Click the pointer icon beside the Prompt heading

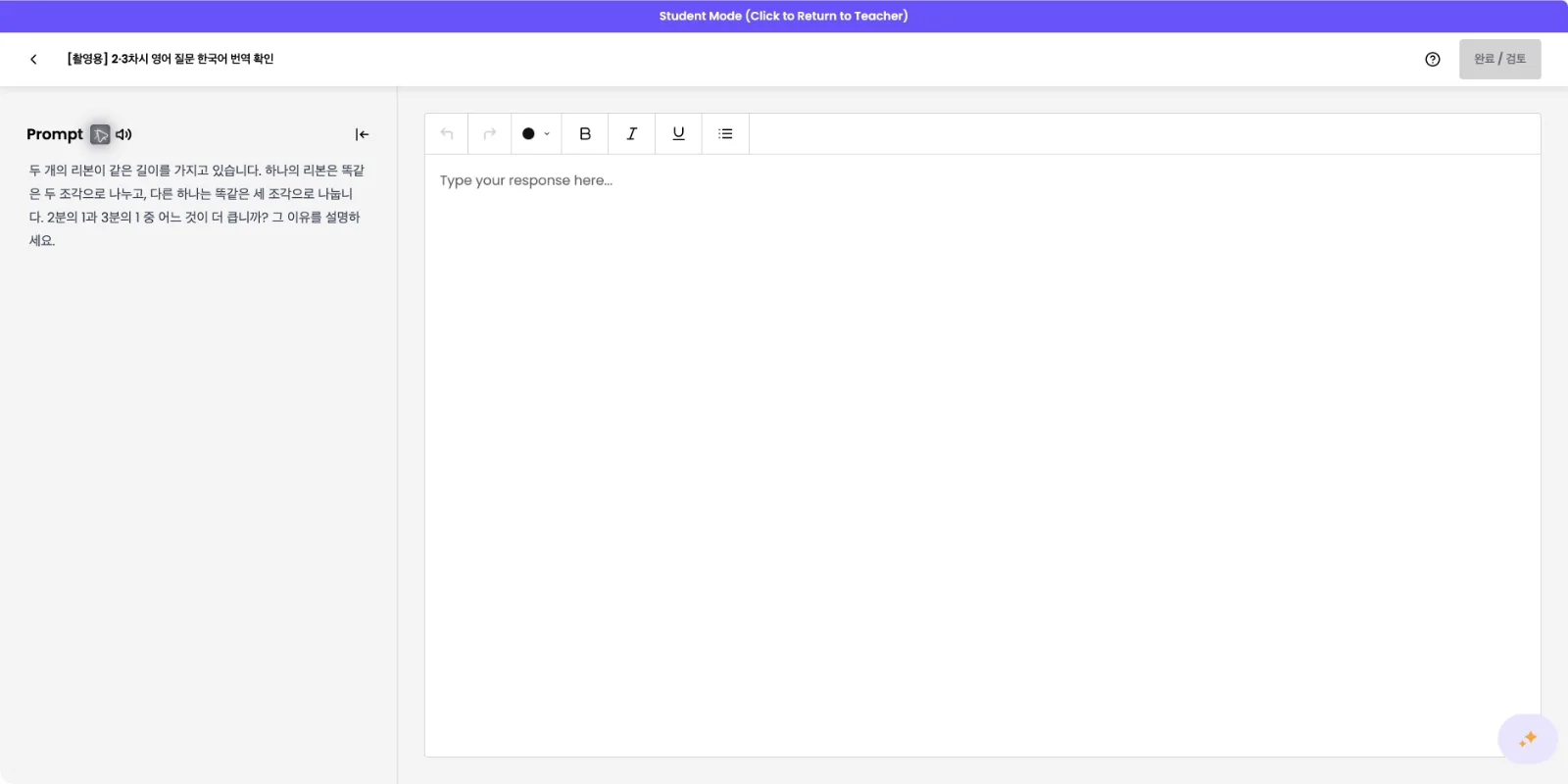click(x=100, y=134)
